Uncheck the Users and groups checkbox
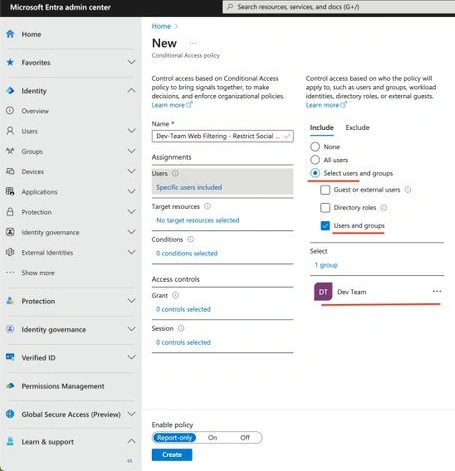The height and width of the screenshot is (471, 455). [x=325, y=226]
